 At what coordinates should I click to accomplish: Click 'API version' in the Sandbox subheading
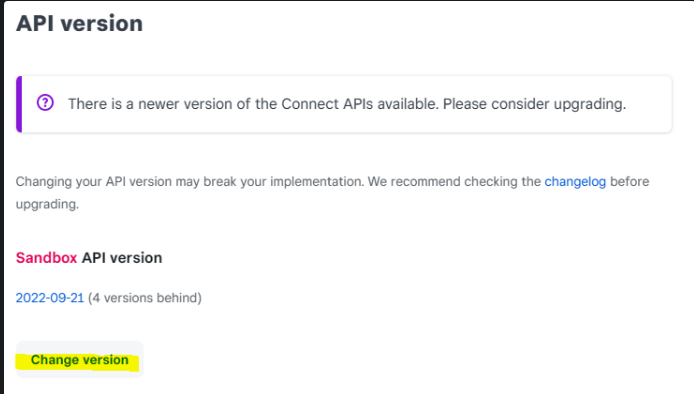pos(122,258)
